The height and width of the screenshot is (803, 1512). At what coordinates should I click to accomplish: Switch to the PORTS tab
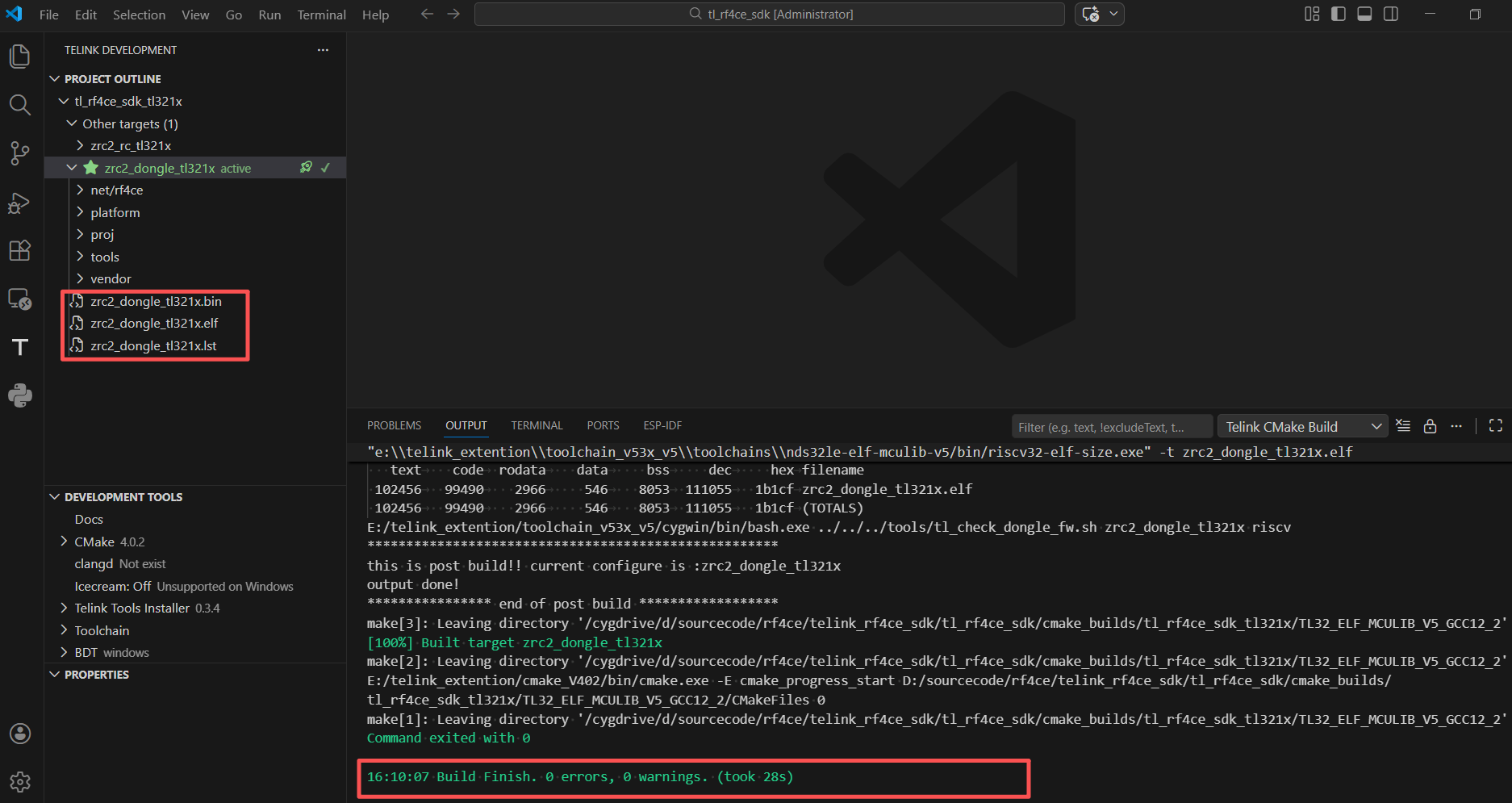pyautogui.click(x=603, y=425)
